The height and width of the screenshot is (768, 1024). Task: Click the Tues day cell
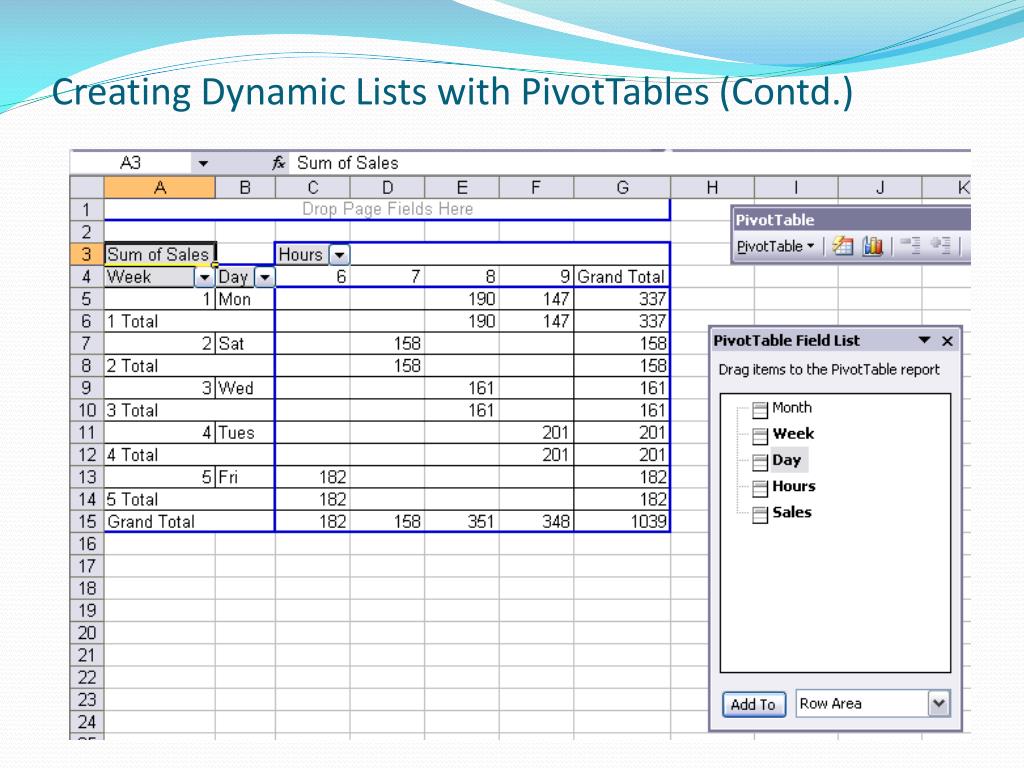(245, 432)
